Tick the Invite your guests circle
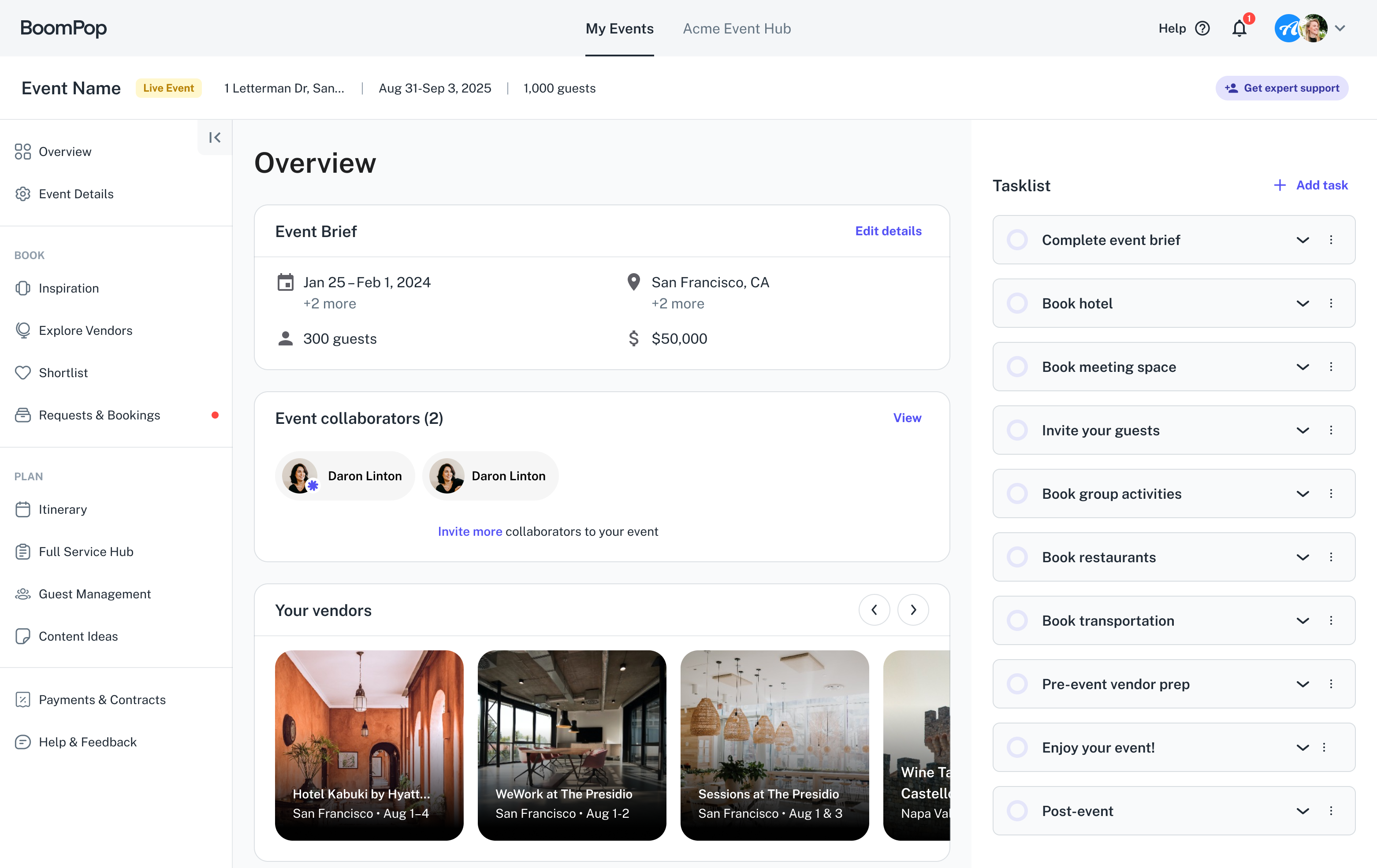Screen dimensions: 1377x868 click(1017, 430)
